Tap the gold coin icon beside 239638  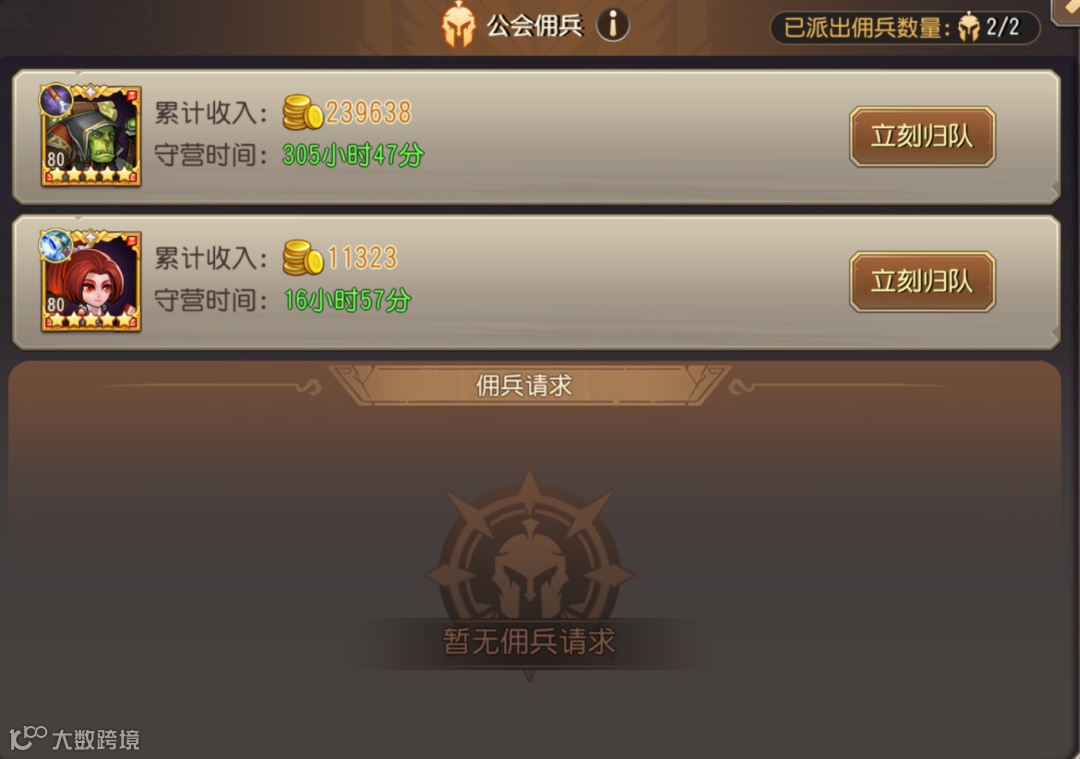(302, 112)
